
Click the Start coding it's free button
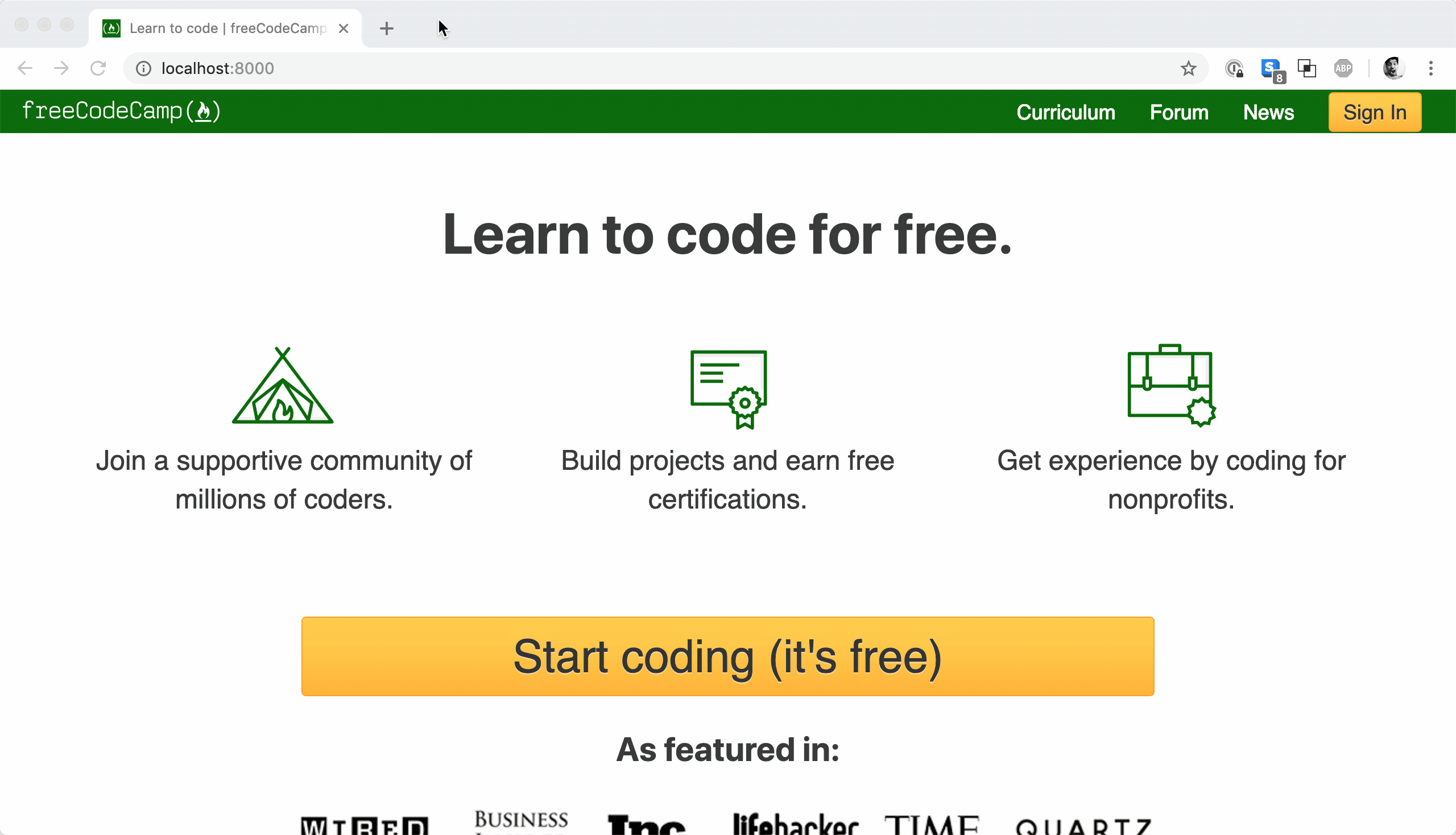pos(727,656)
